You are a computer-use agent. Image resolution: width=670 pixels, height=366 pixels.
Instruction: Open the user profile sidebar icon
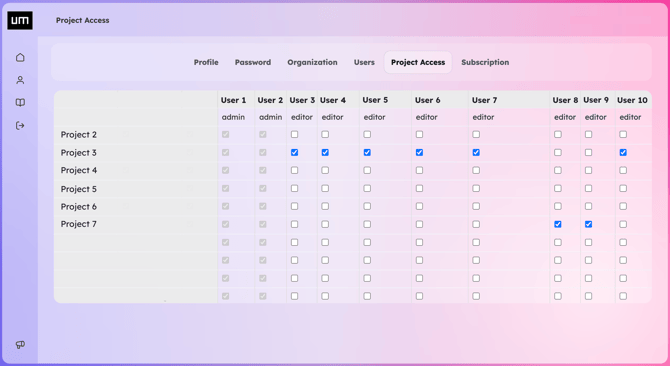click(20, 80)
